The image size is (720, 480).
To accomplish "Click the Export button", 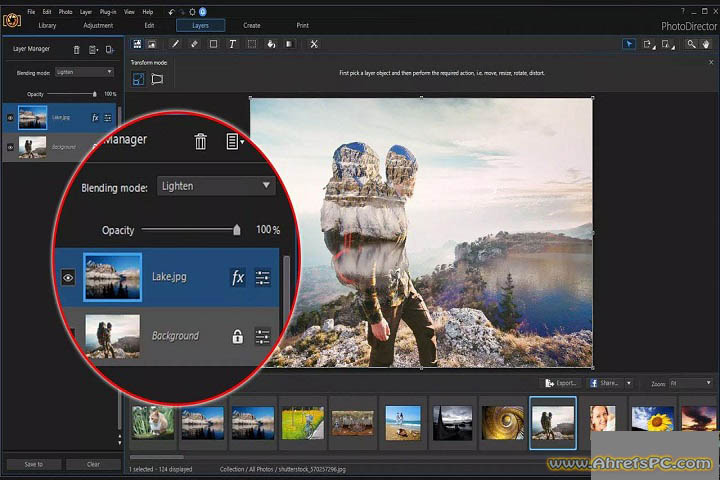I will point(561,383).
